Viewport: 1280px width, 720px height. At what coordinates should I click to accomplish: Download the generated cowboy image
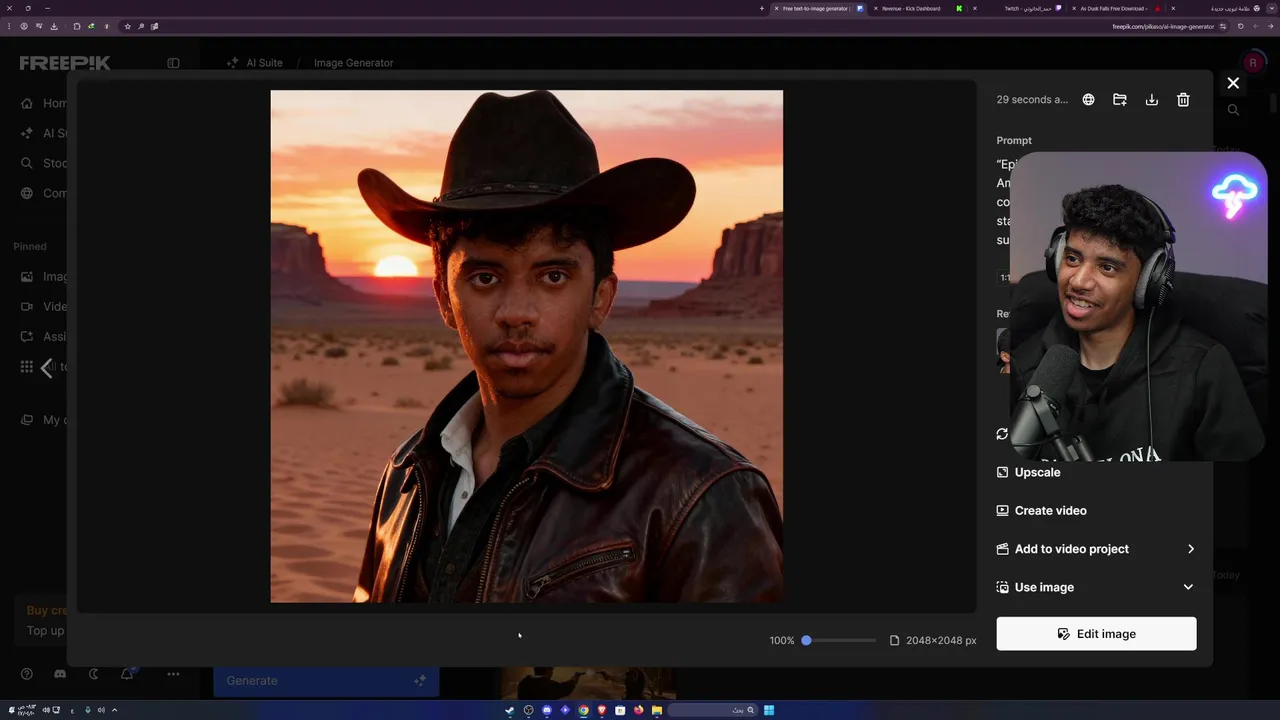click(x=1152, y=100)
